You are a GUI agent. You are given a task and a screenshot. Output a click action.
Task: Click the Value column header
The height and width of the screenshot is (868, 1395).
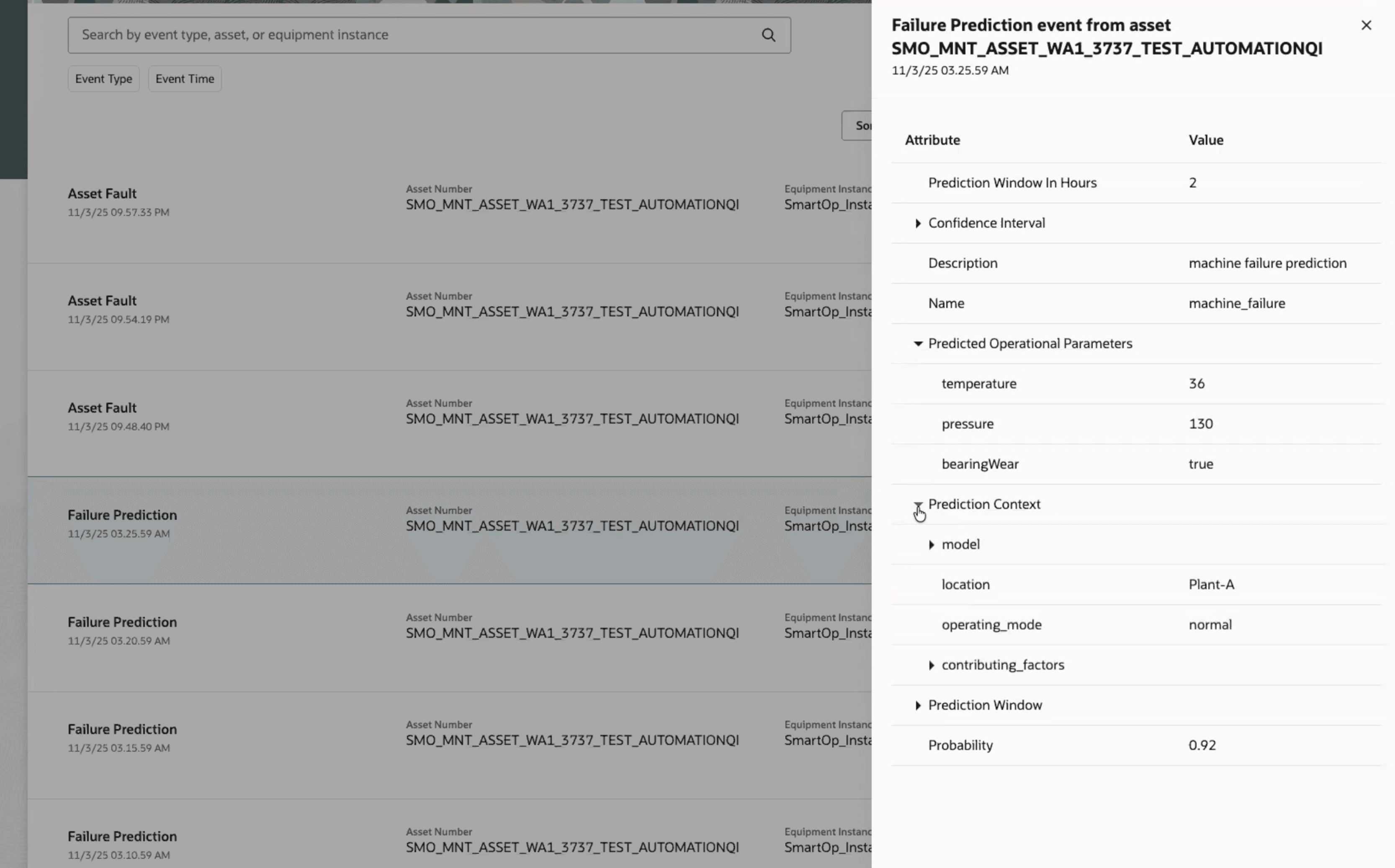pyautogui.click(x=1205, y=140)
